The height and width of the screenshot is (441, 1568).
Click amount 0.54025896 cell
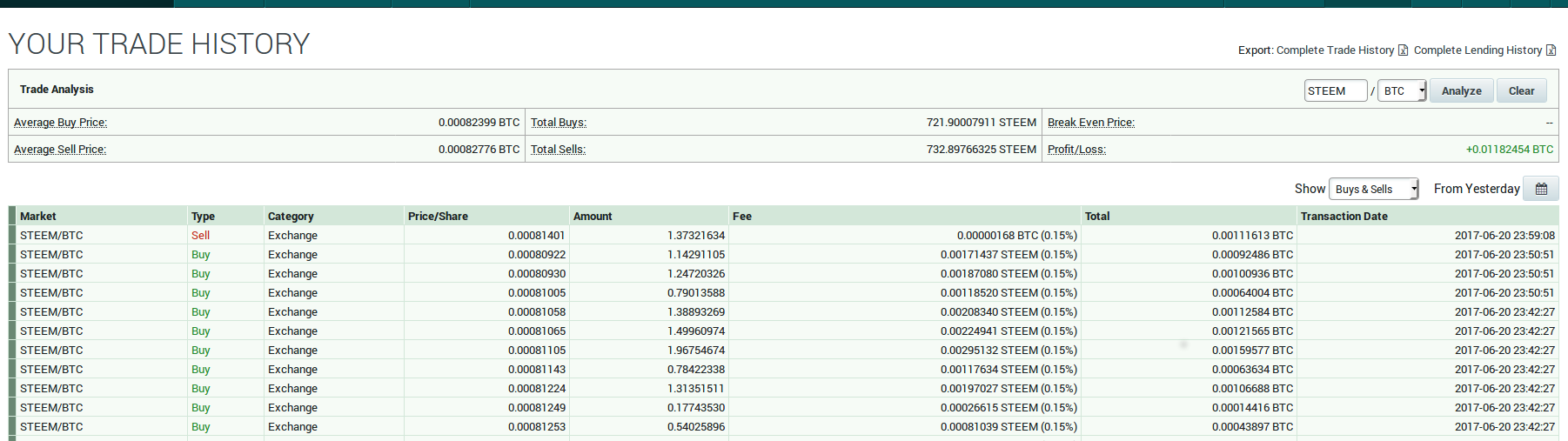[x=696, y=427]
